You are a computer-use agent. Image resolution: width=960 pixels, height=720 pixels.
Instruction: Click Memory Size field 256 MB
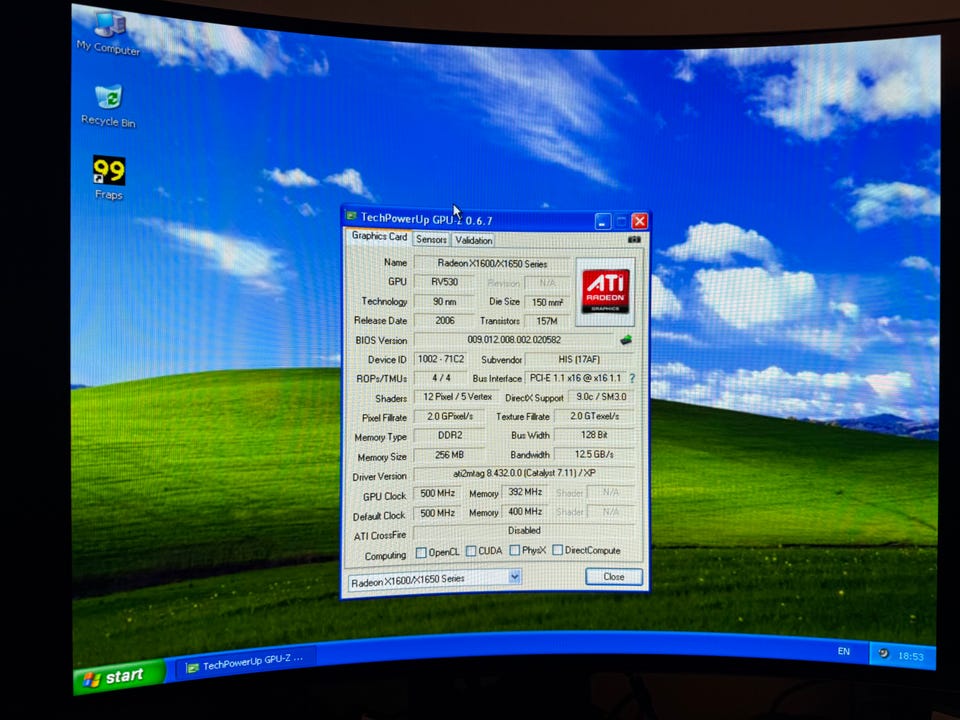click(x=449, y=455)
